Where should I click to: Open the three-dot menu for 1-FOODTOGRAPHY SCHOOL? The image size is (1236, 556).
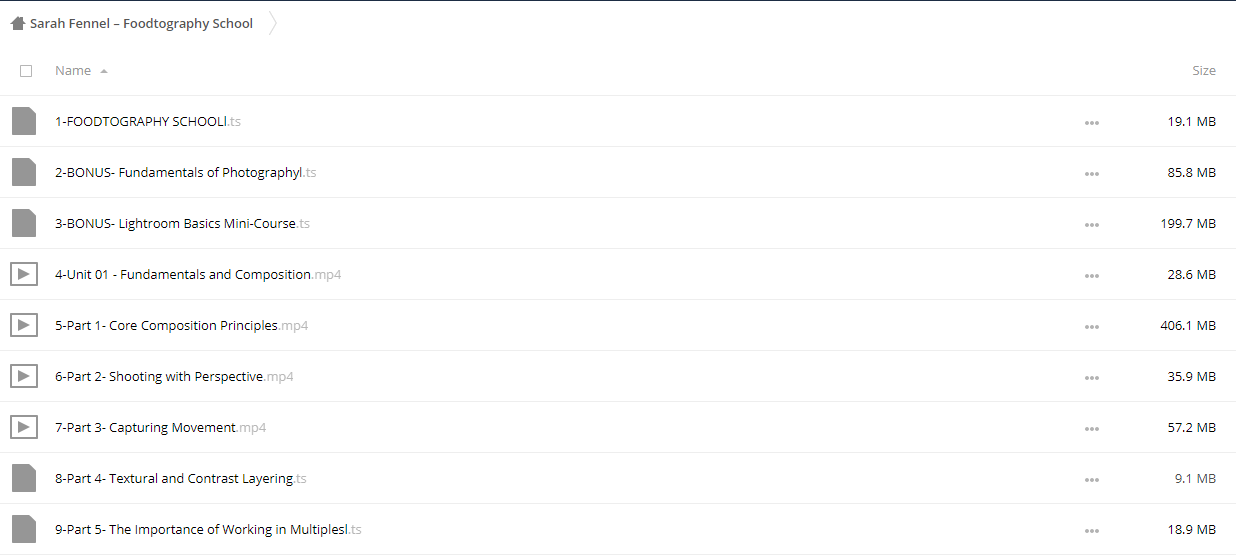click(x=1092, y=122)
